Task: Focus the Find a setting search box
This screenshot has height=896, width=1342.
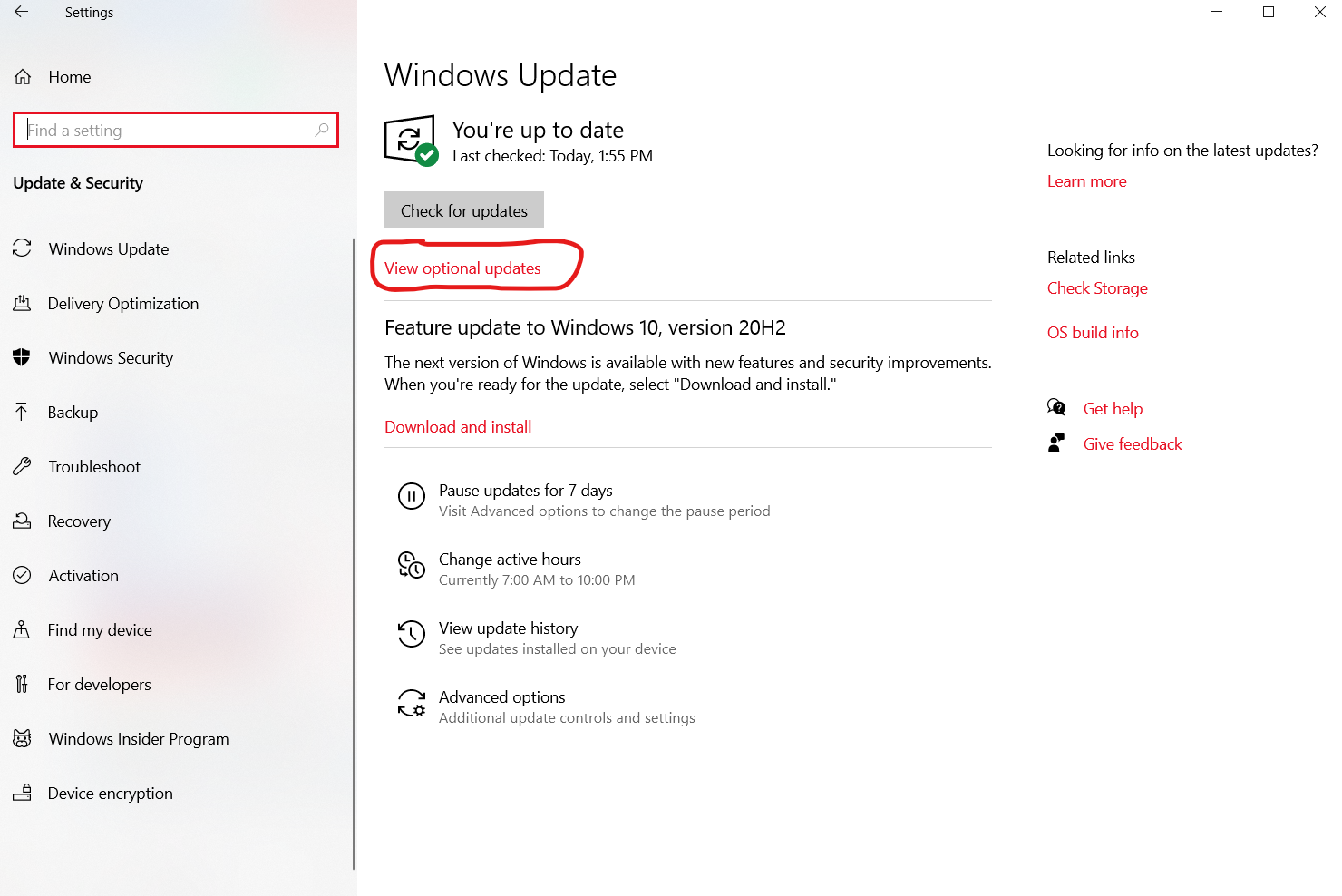Action: [176, 130]
